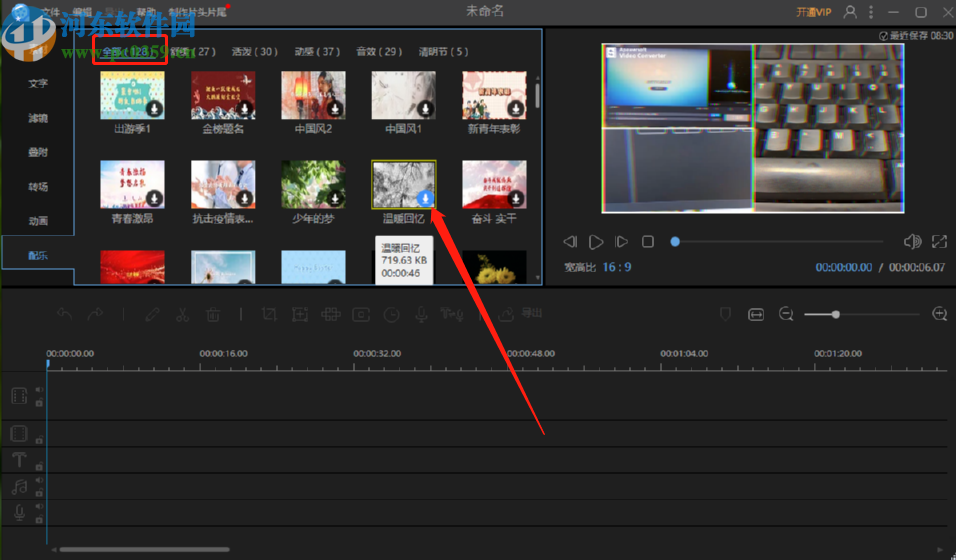Download the 中国风2 music track
The image size is (956, 560).
pos(335,109)
